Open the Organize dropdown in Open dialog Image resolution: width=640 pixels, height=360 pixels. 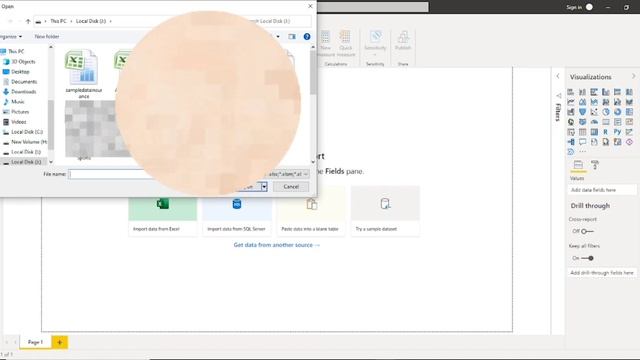pyautogui.click(x=11, y=37)
